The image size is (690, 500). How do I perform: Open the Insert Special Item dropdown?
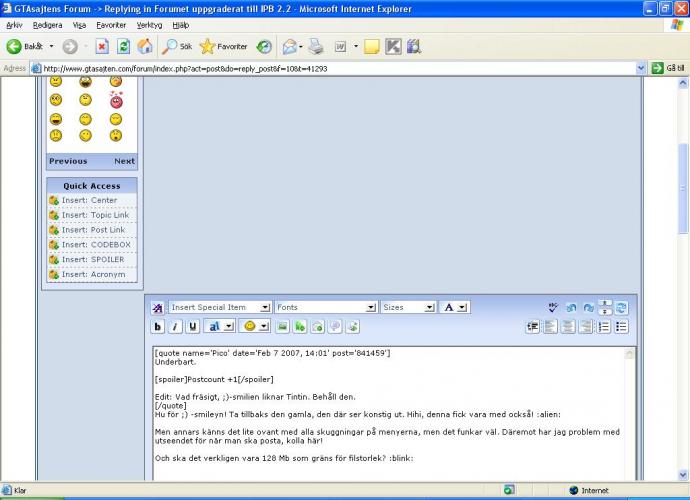(219, 307)
